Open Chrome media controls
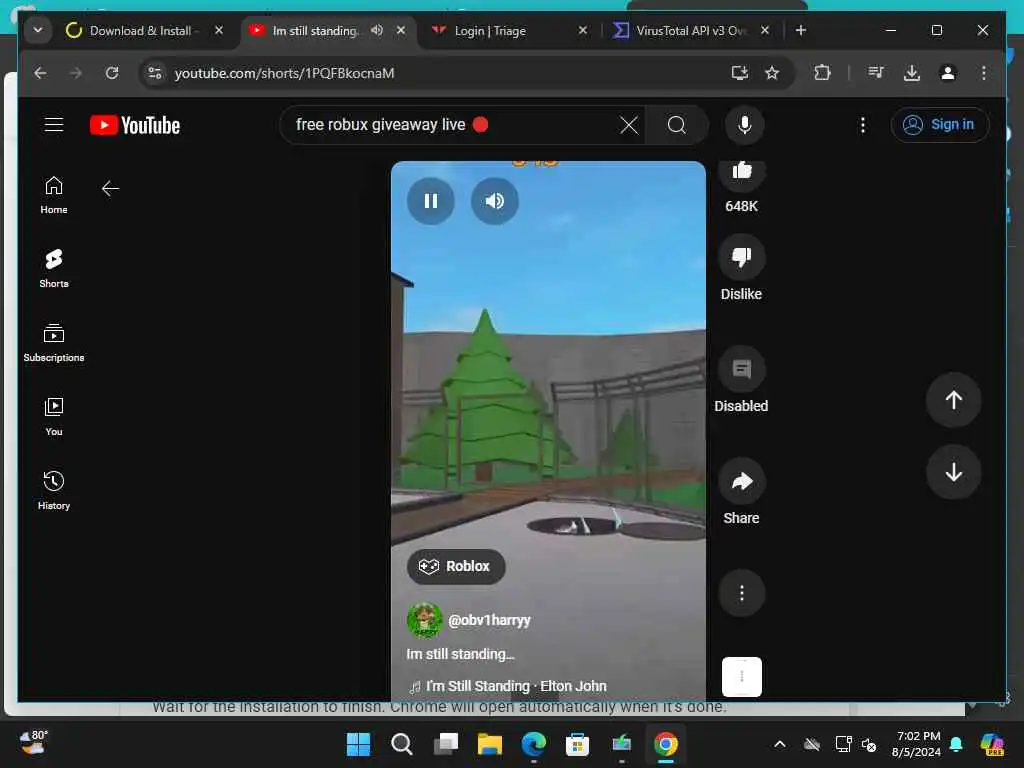This screenshot has height=768, width=1024. click(876, 73)
